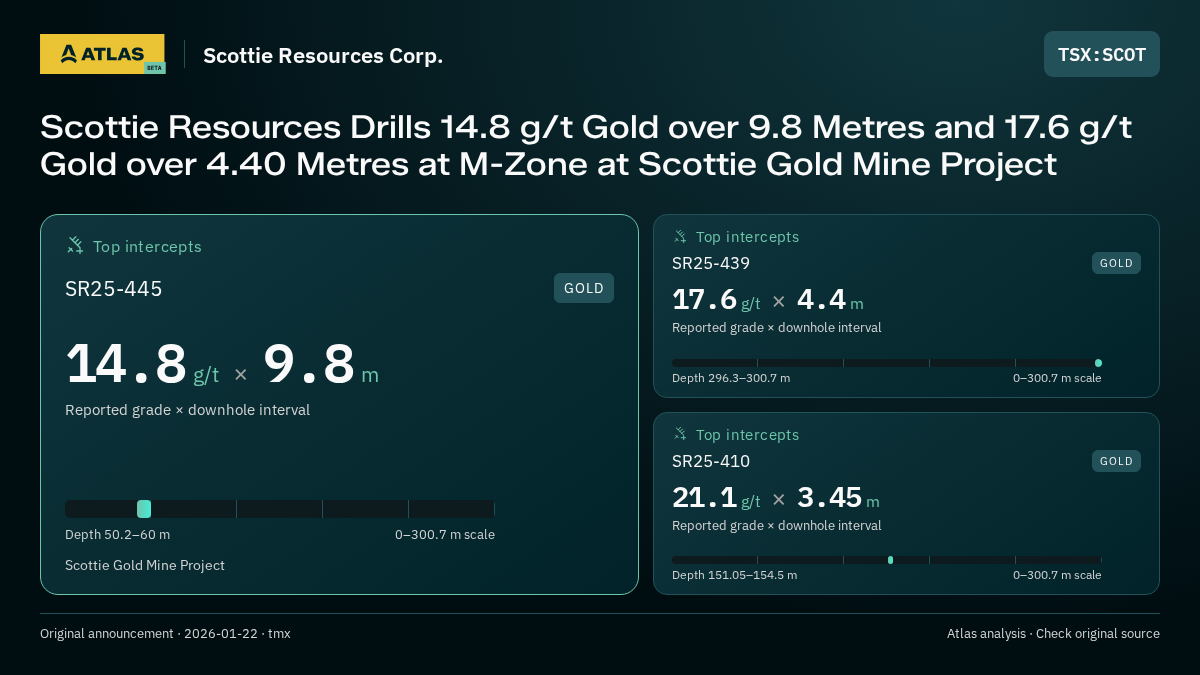Click the 3.45 m interval value

[x=838, y=498]
